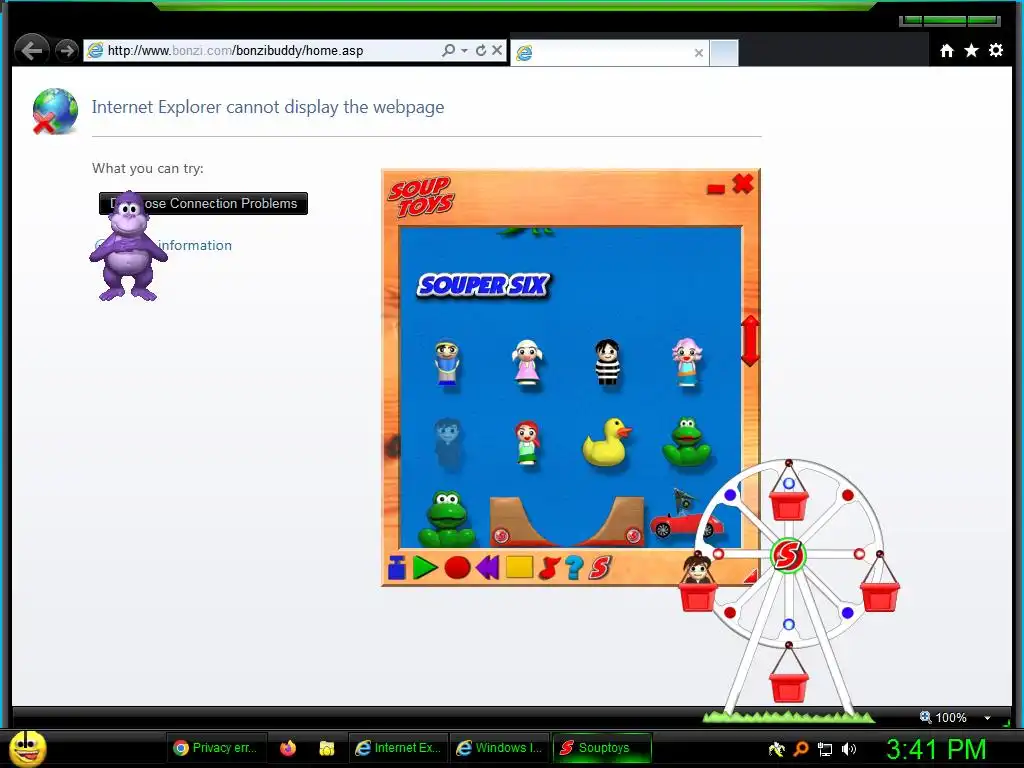The height and width of the screenshot is (768, 1024).
Task: Minimize the Soup Toys toybox window
Action: (716, 189)
